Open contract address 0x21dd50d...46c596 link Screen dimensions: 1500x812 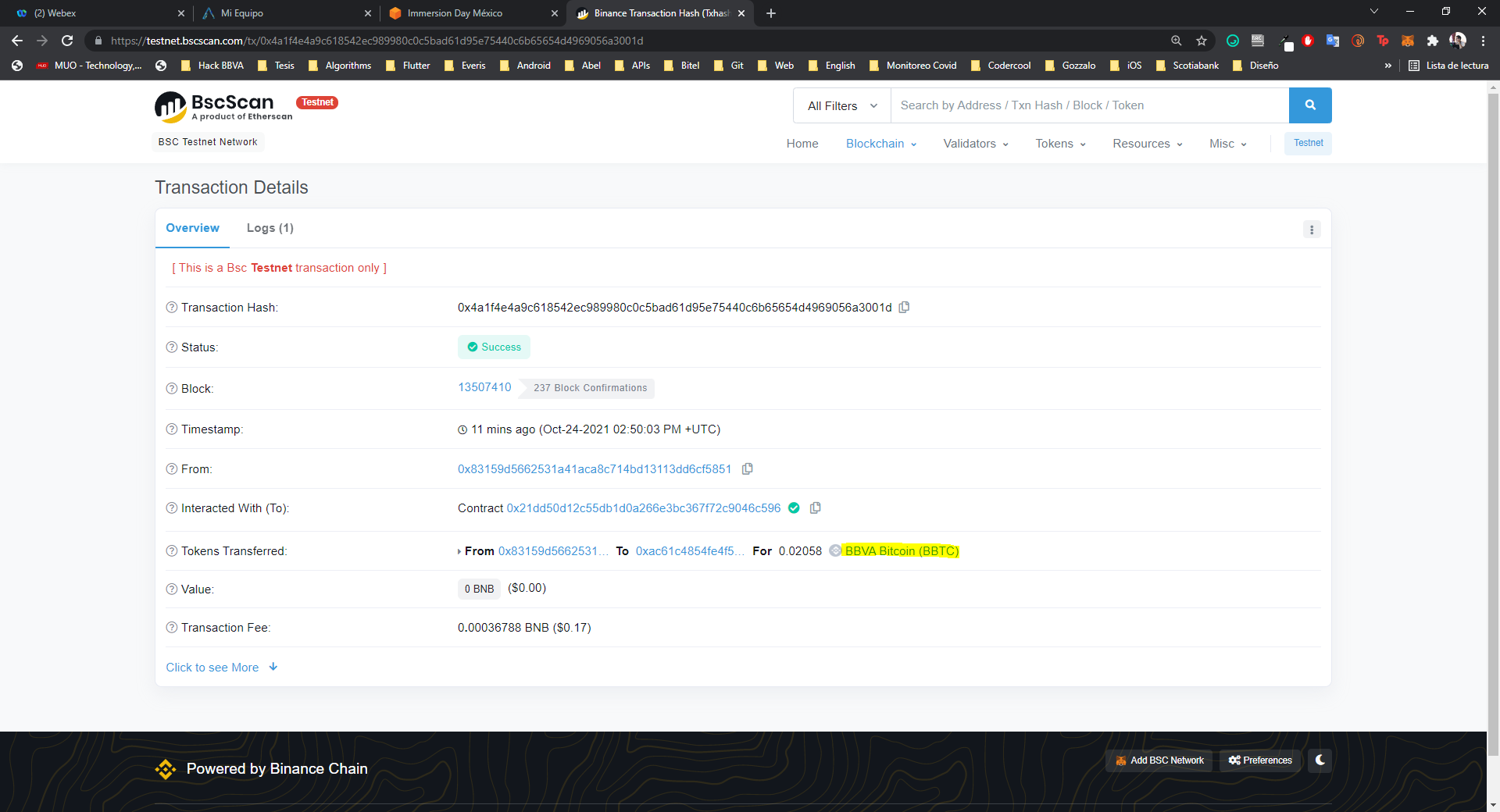[x=644, y=508]
